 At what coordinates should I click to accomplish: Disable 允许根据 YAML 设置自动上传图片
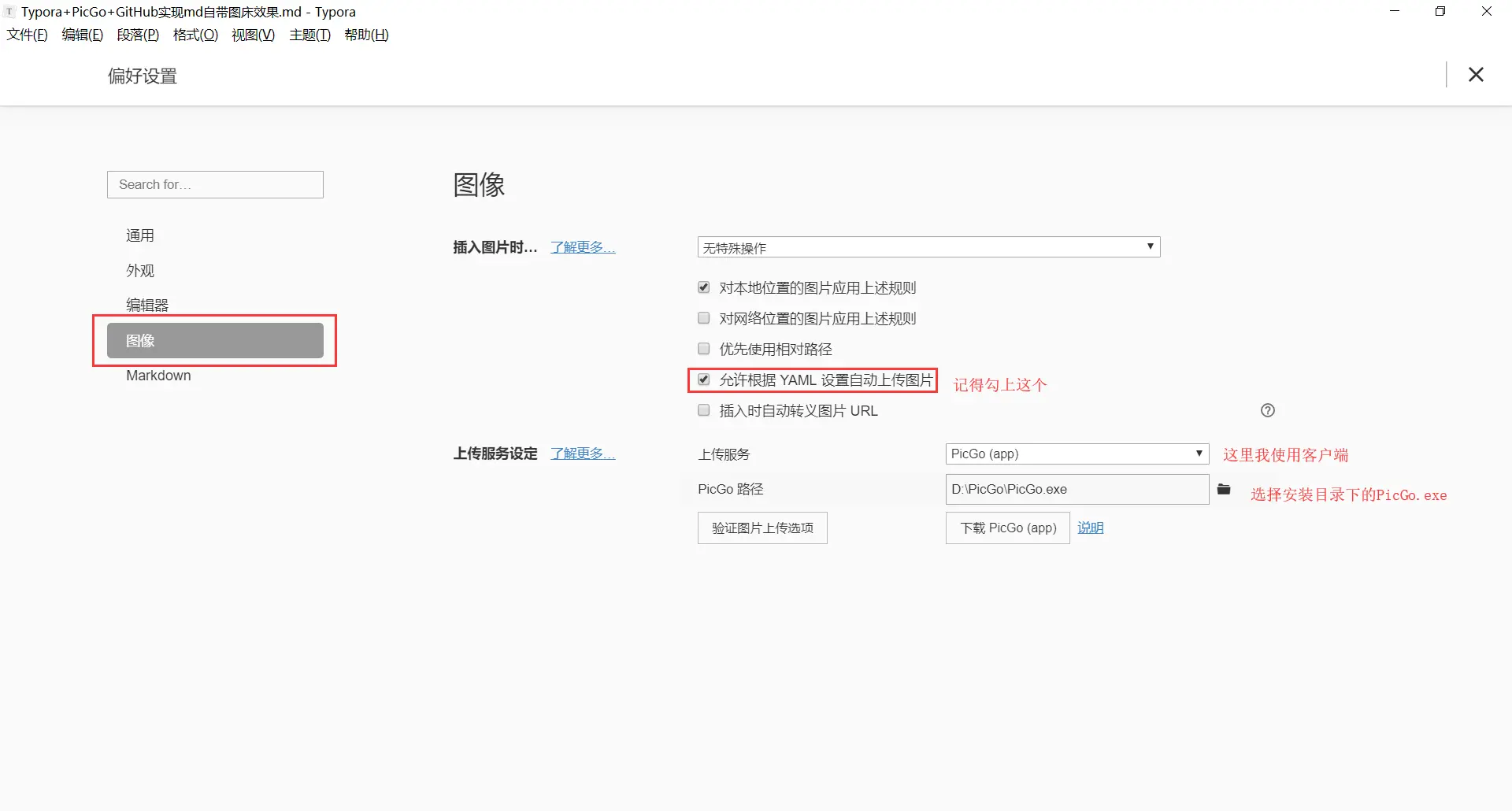point(703,380)
